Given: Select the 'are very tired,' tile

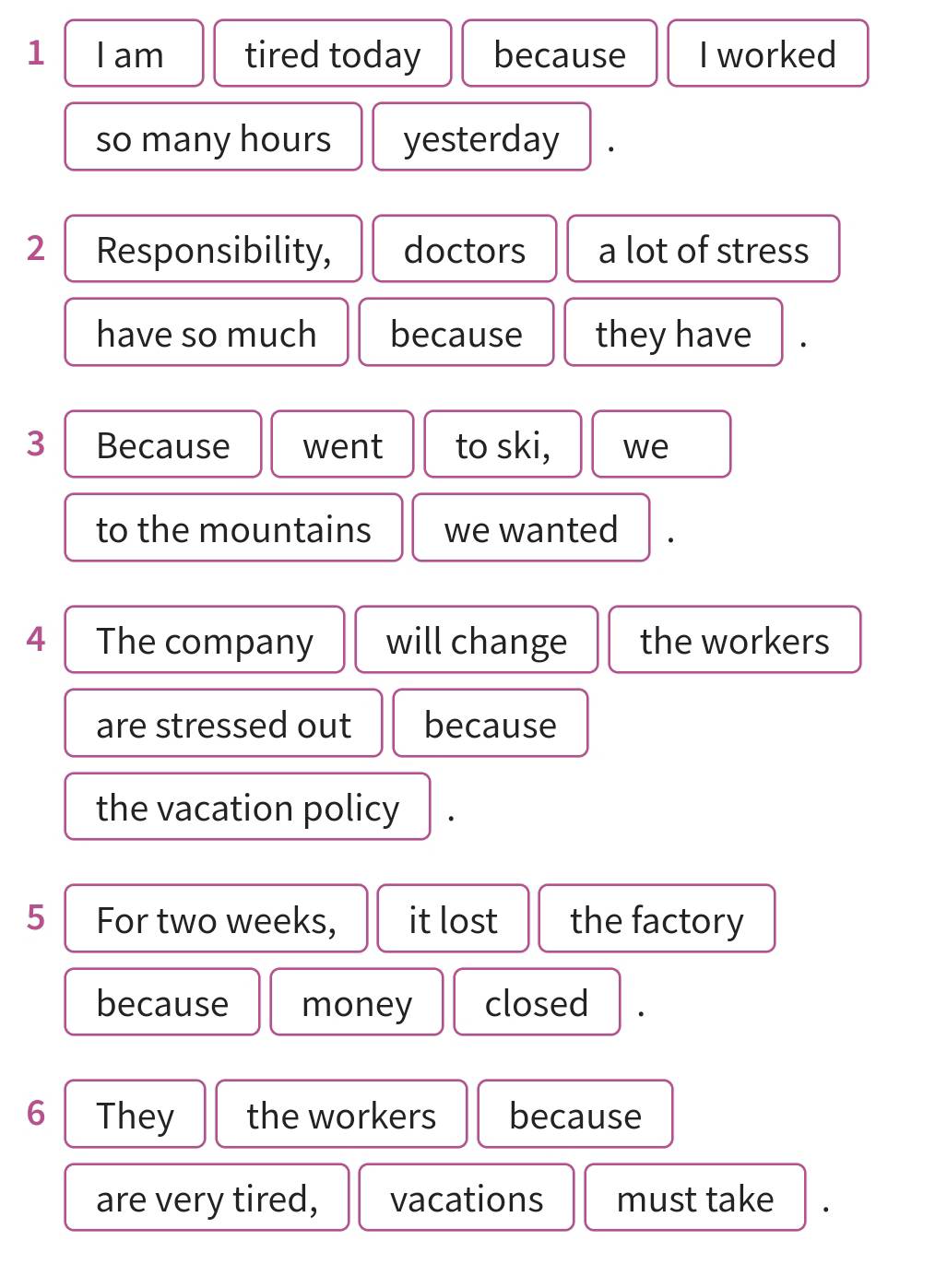Looking at the screenshot, I should pyautogui.click(x=207, y=1198).
